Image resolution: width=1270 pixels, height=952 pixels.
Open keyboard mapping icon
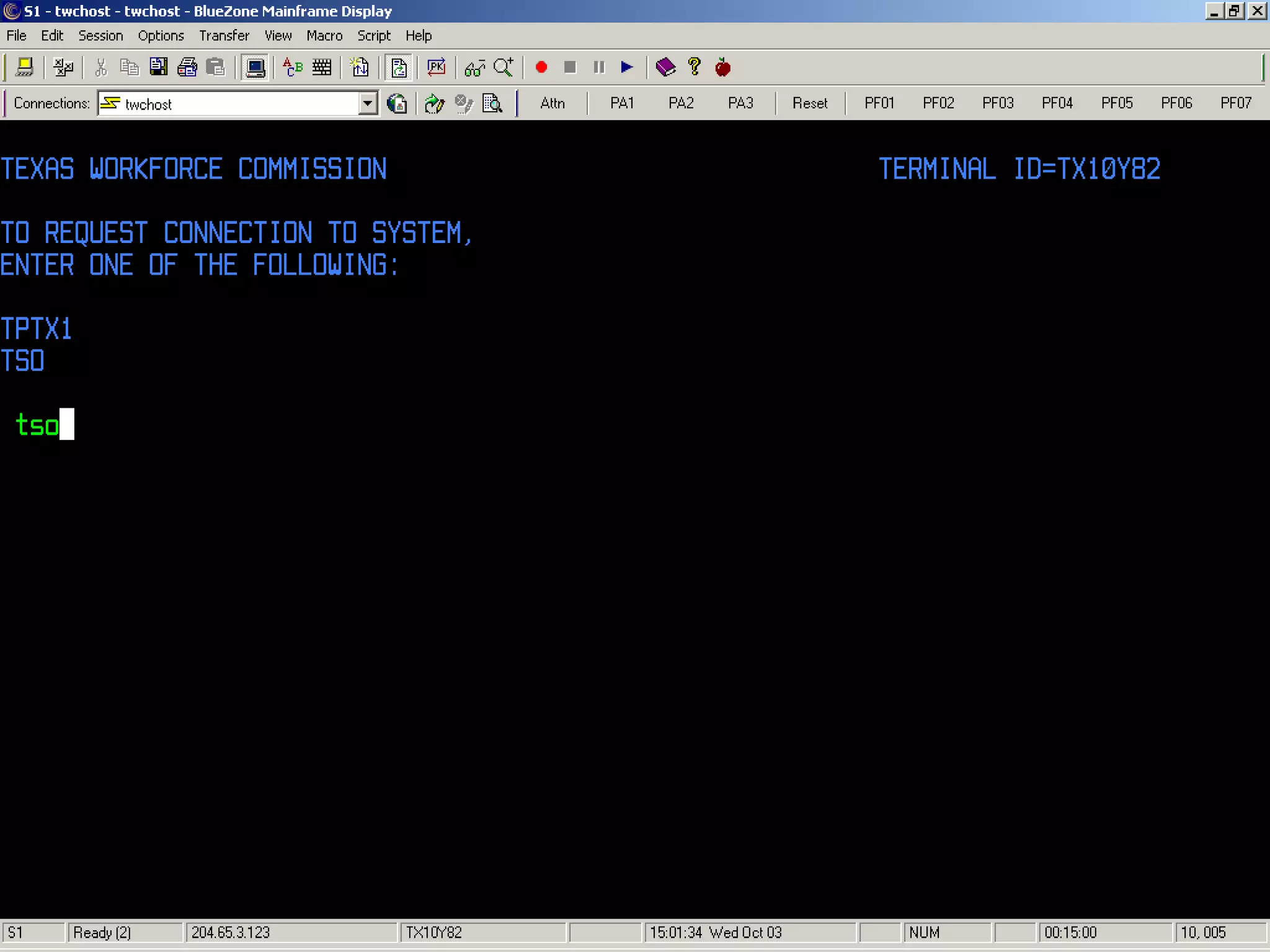pyautogui.click(x=322, y=67)
